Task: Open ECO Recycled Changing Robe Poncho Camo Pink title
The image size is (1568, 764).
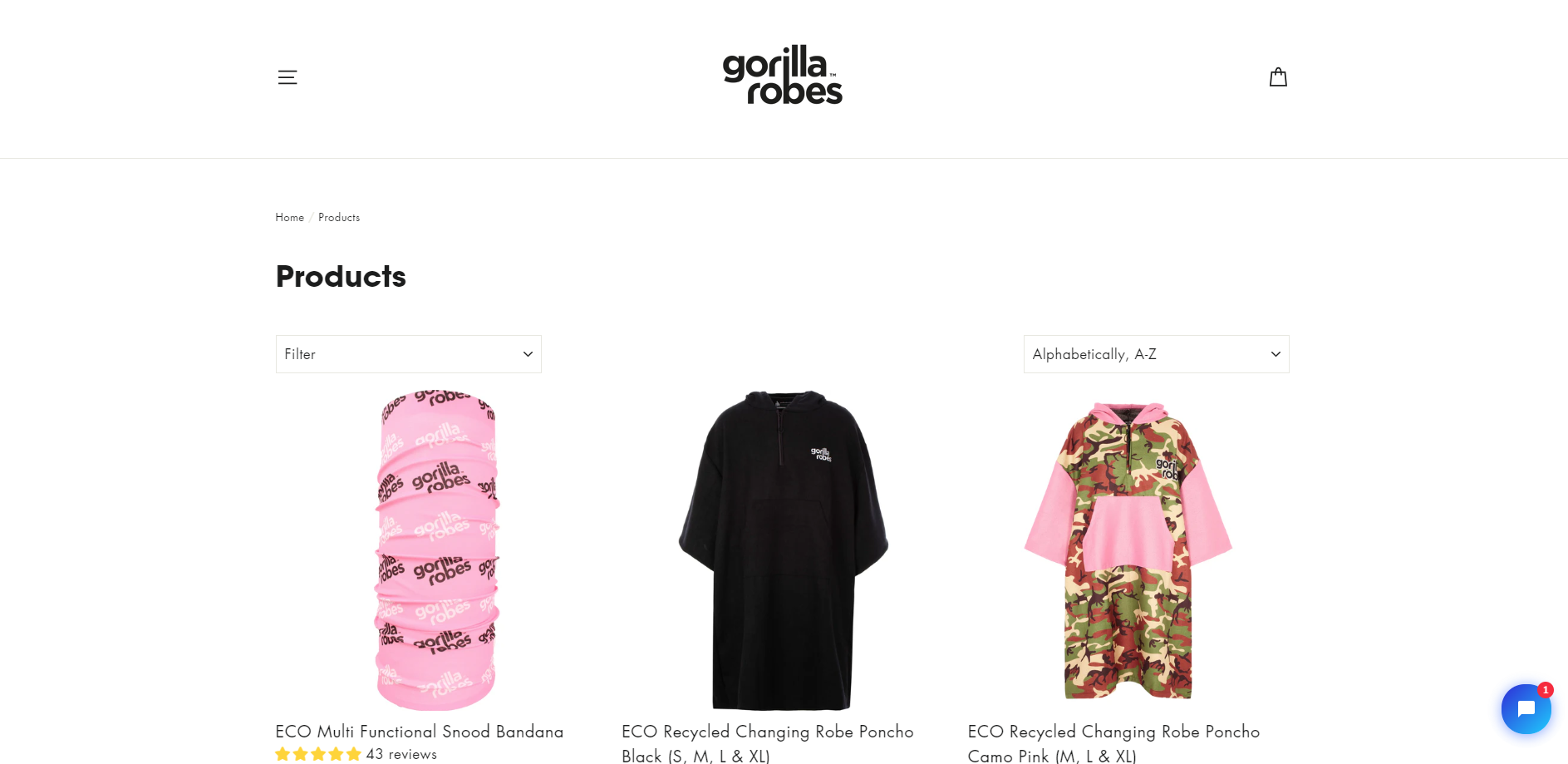Action: [x=1113, y=743]
